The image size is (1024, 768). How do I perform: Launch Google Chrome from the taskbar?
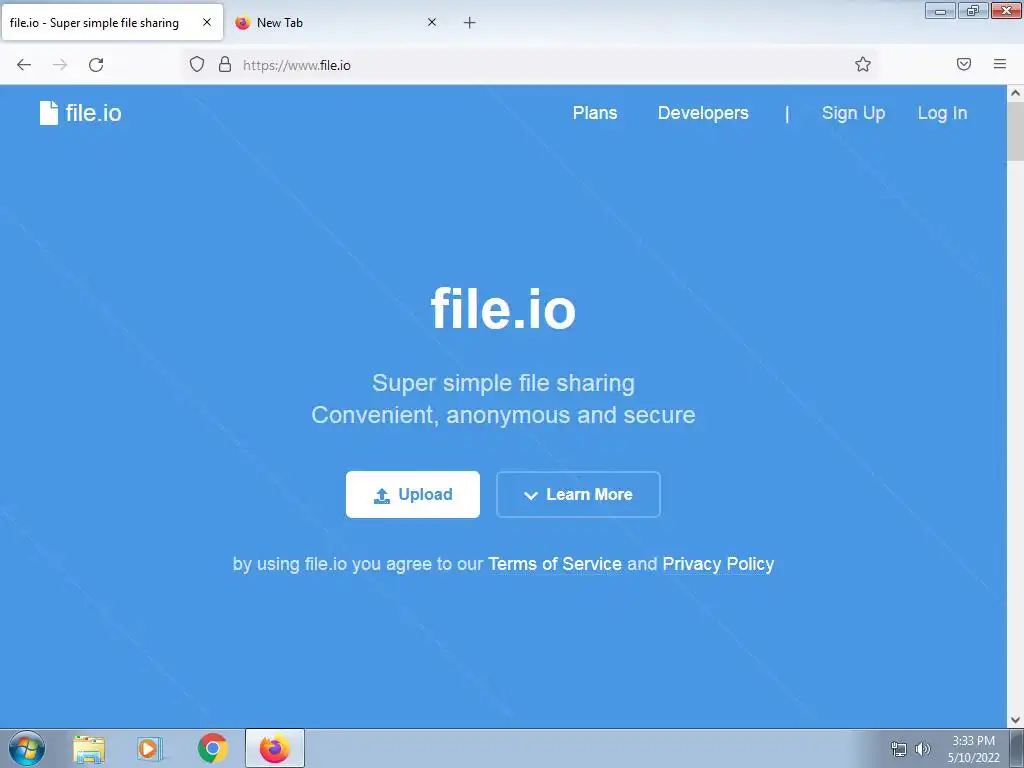pos(212,748)
